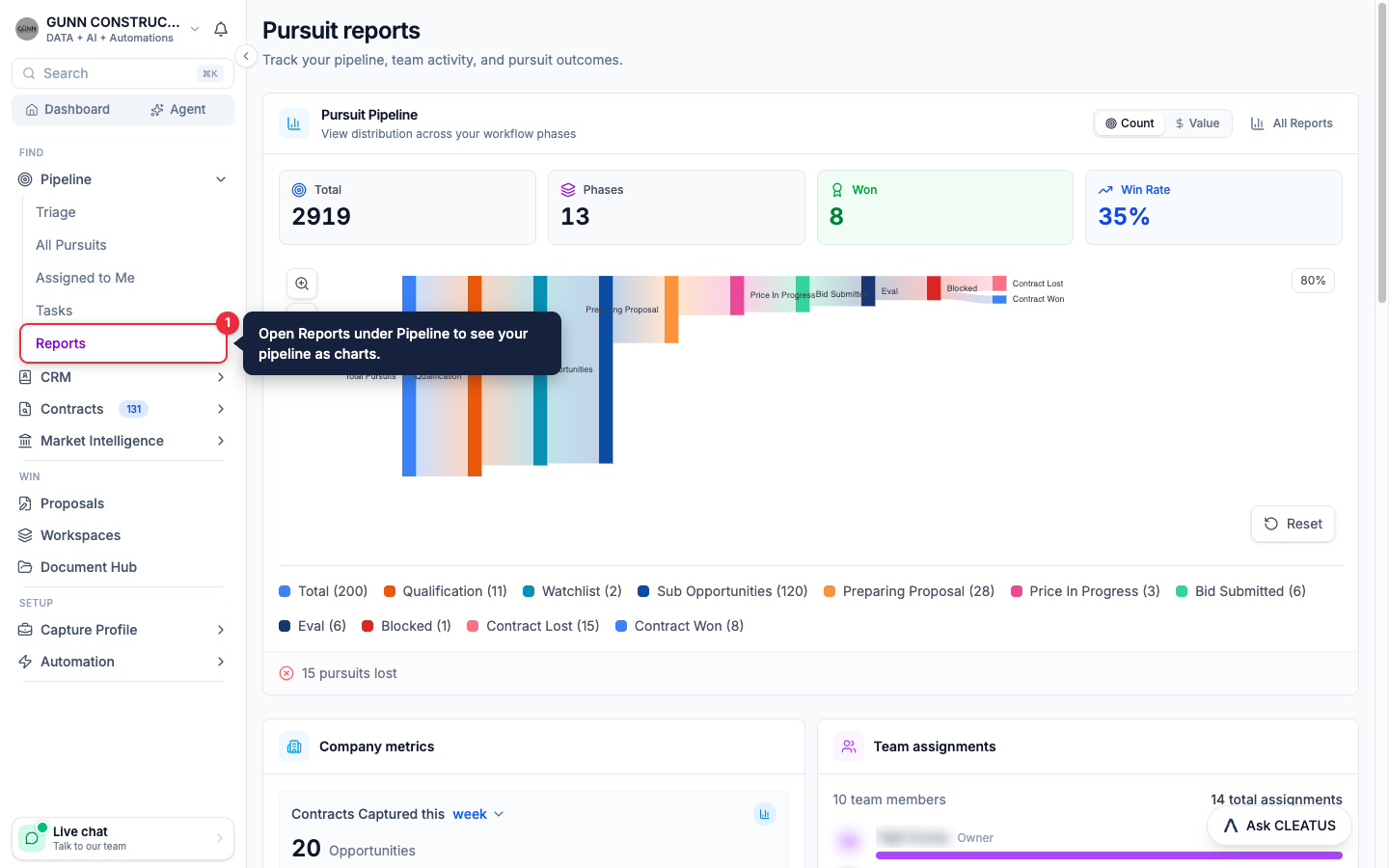
Task: Click the Market Intelligence bank icon
Action: tap(26, 441)
